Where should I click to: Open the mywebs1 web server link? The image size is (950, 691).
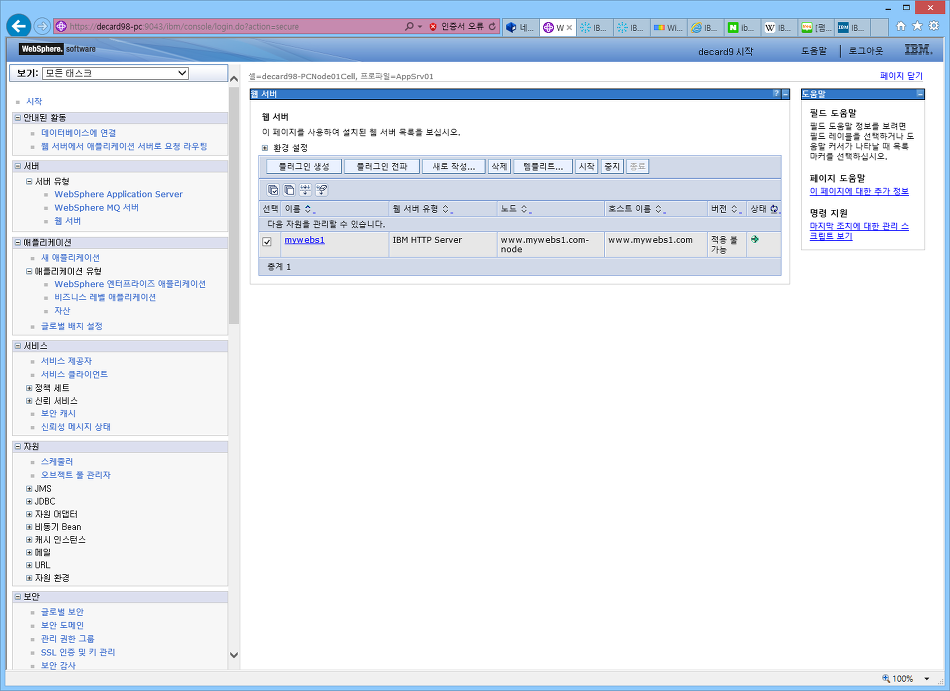click(305, 240)
